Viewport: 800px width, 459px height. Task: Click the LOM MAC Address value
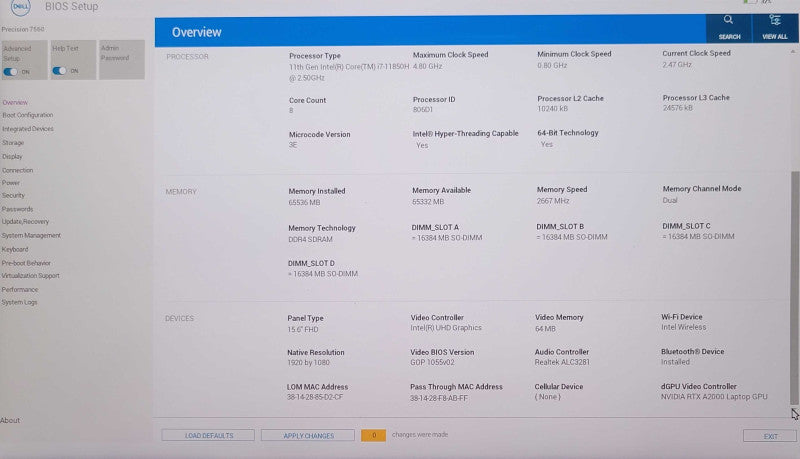(x=315, y=397)
